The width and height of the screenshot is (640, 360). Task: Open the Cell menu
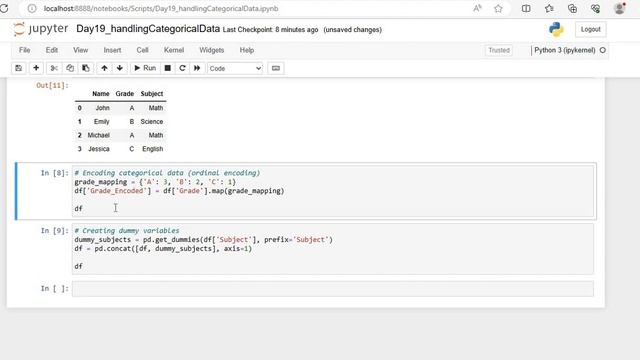pyautogui.click(x=142, y=50)
